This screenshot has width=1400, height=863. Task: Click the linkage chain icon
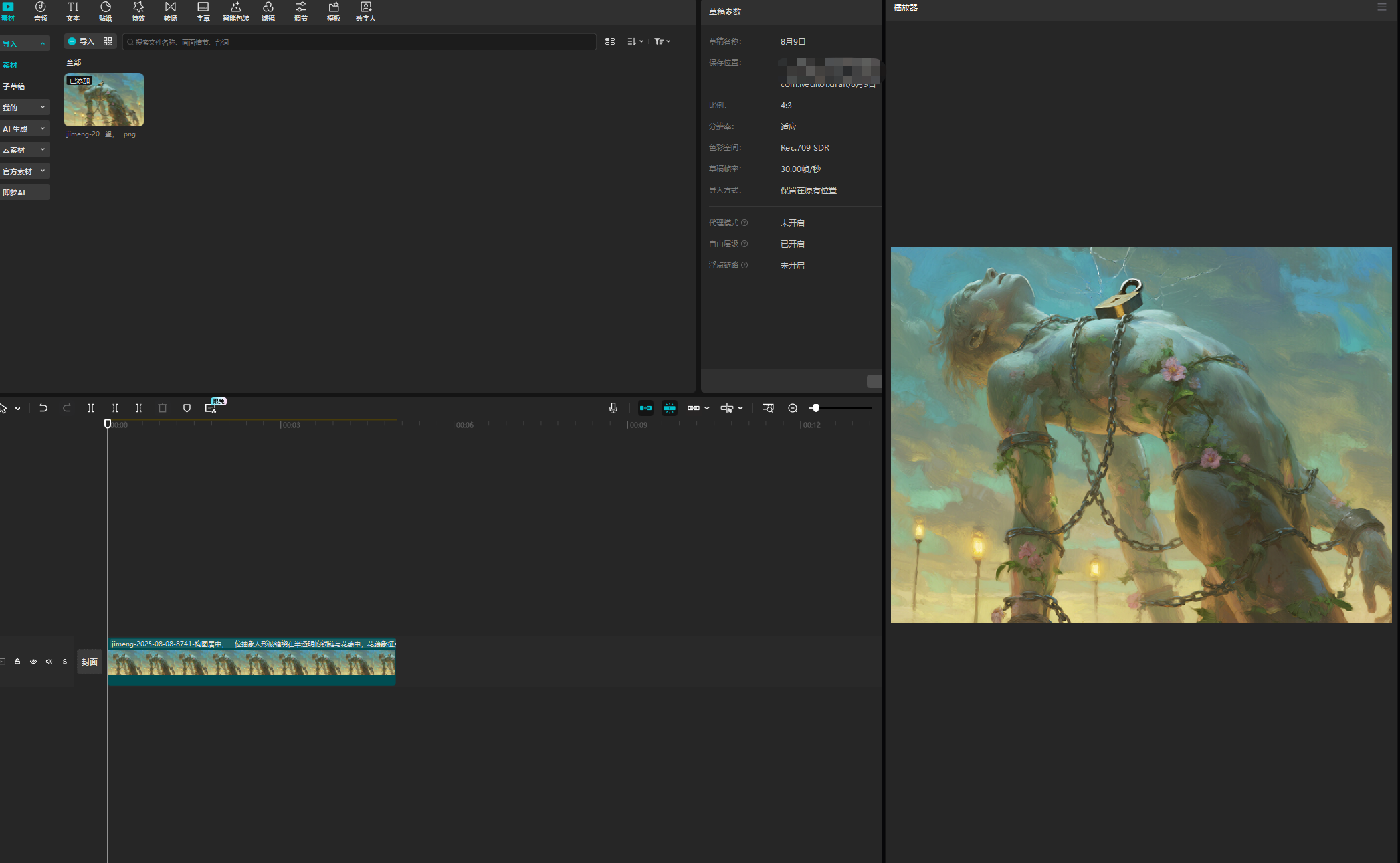(694, 408)
